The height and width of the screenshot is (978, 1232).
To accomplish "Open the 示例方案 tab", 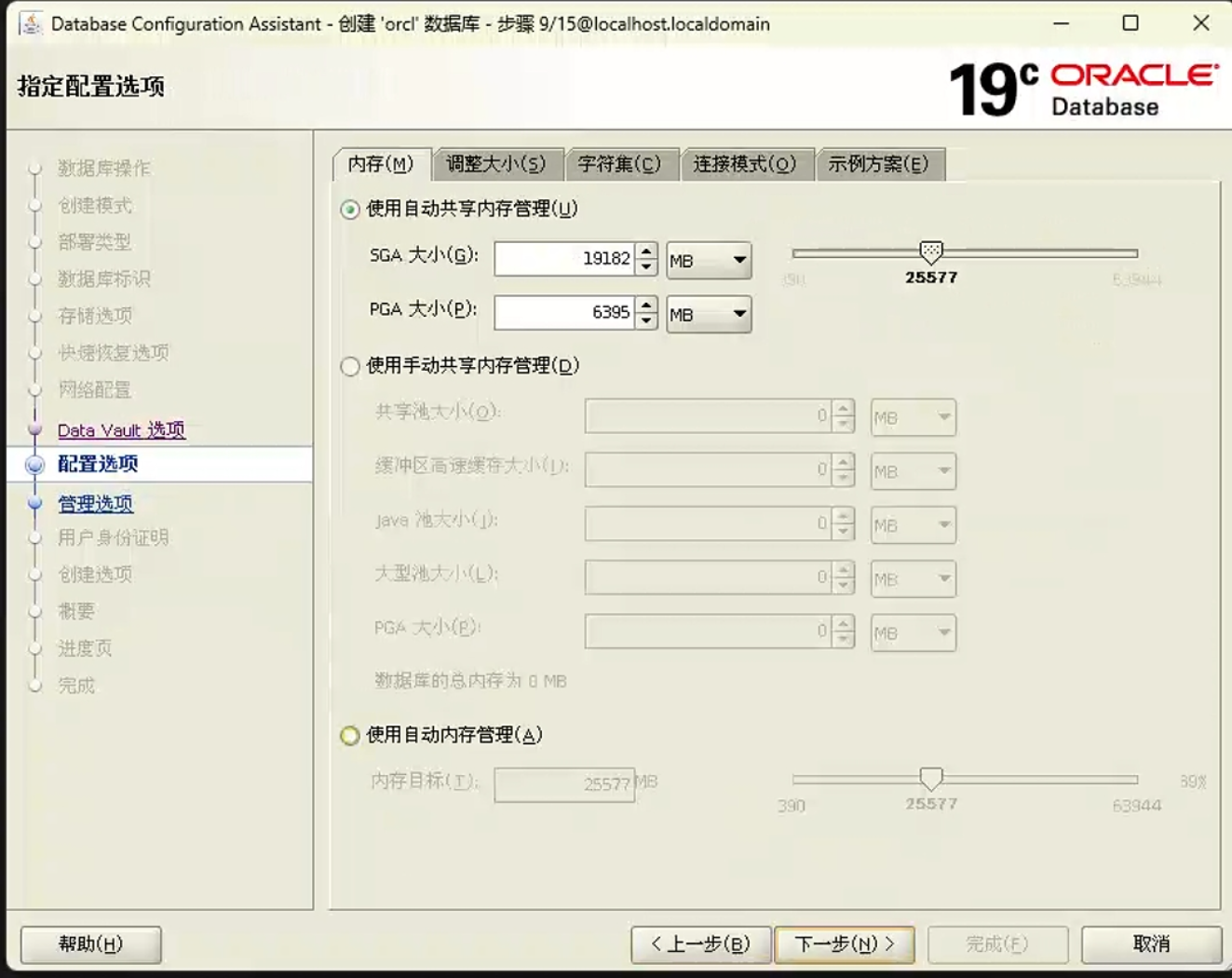I will coord(878,164).
